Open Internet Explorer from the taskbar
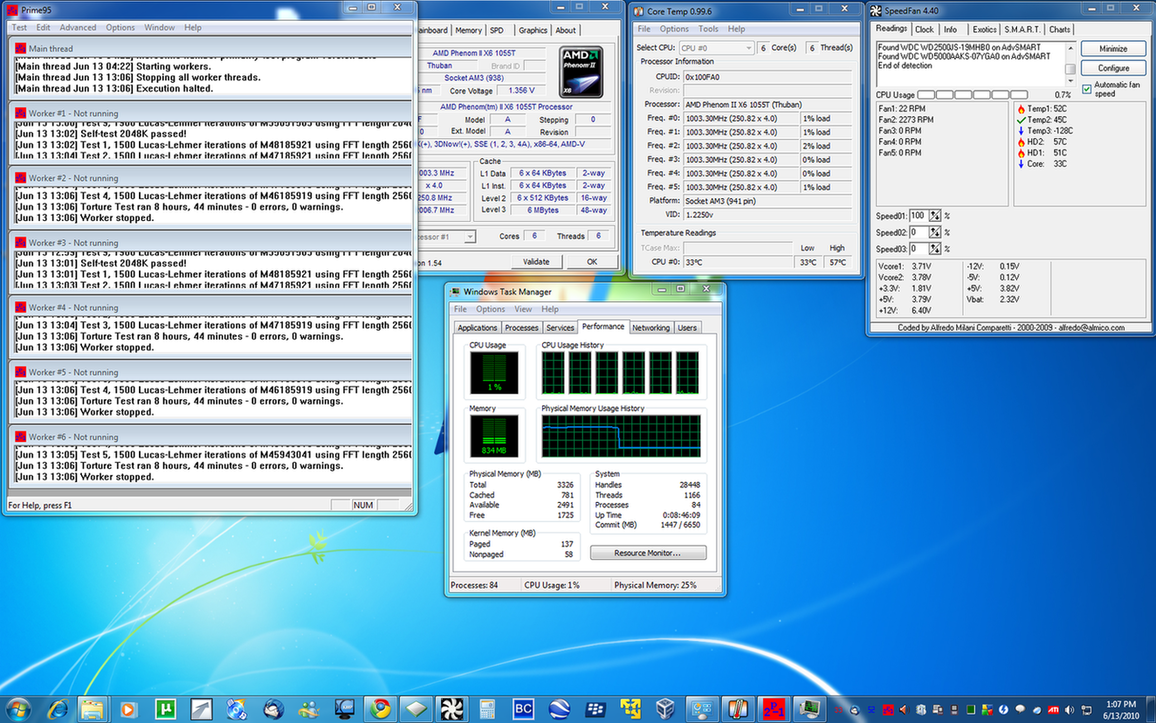The height and width of the screenshot is (723, 1156). tap(56, 709)
